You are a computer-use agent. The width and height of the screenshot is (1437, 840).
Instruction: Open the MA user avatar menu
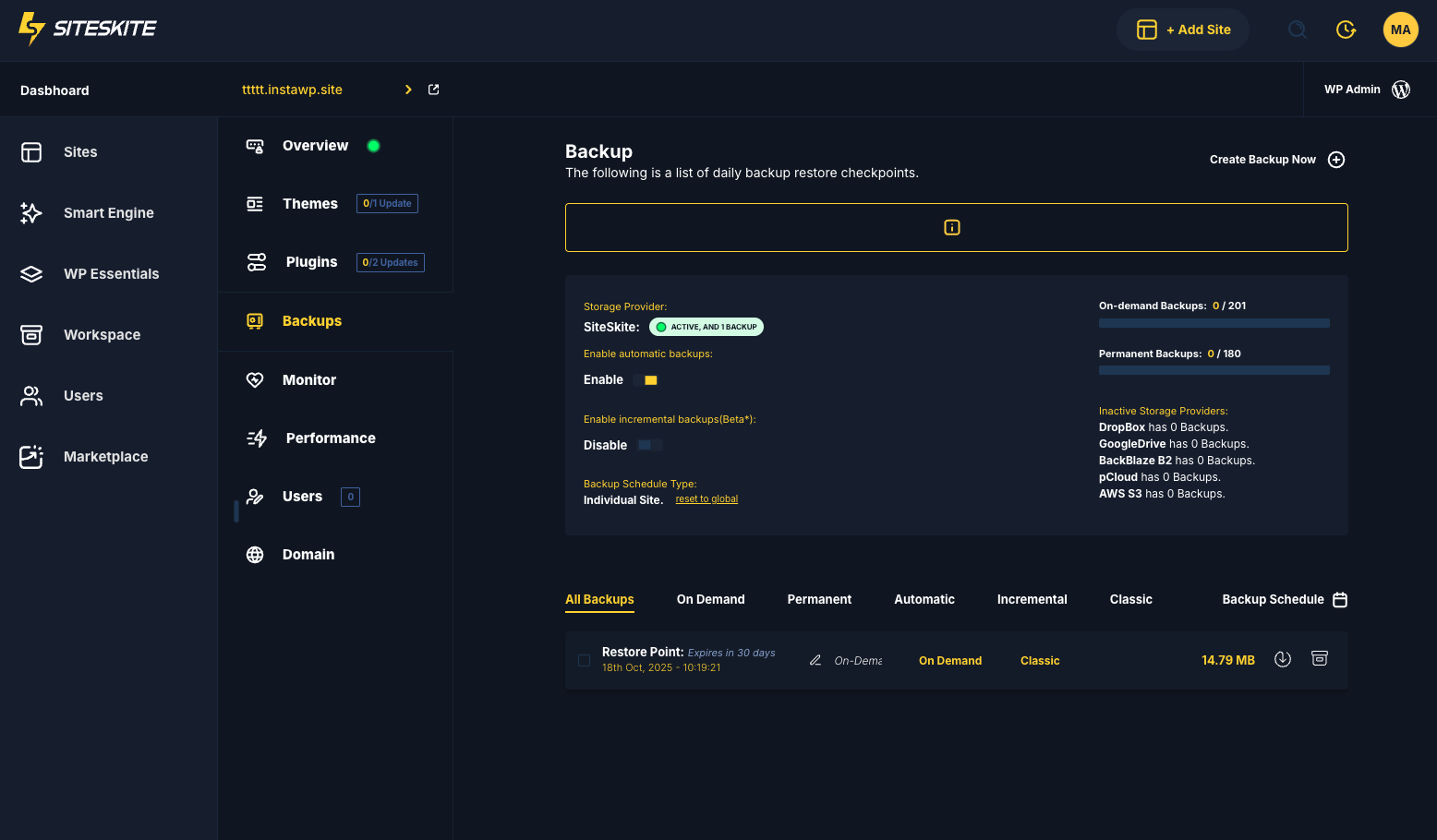[x=1400, y=30]
